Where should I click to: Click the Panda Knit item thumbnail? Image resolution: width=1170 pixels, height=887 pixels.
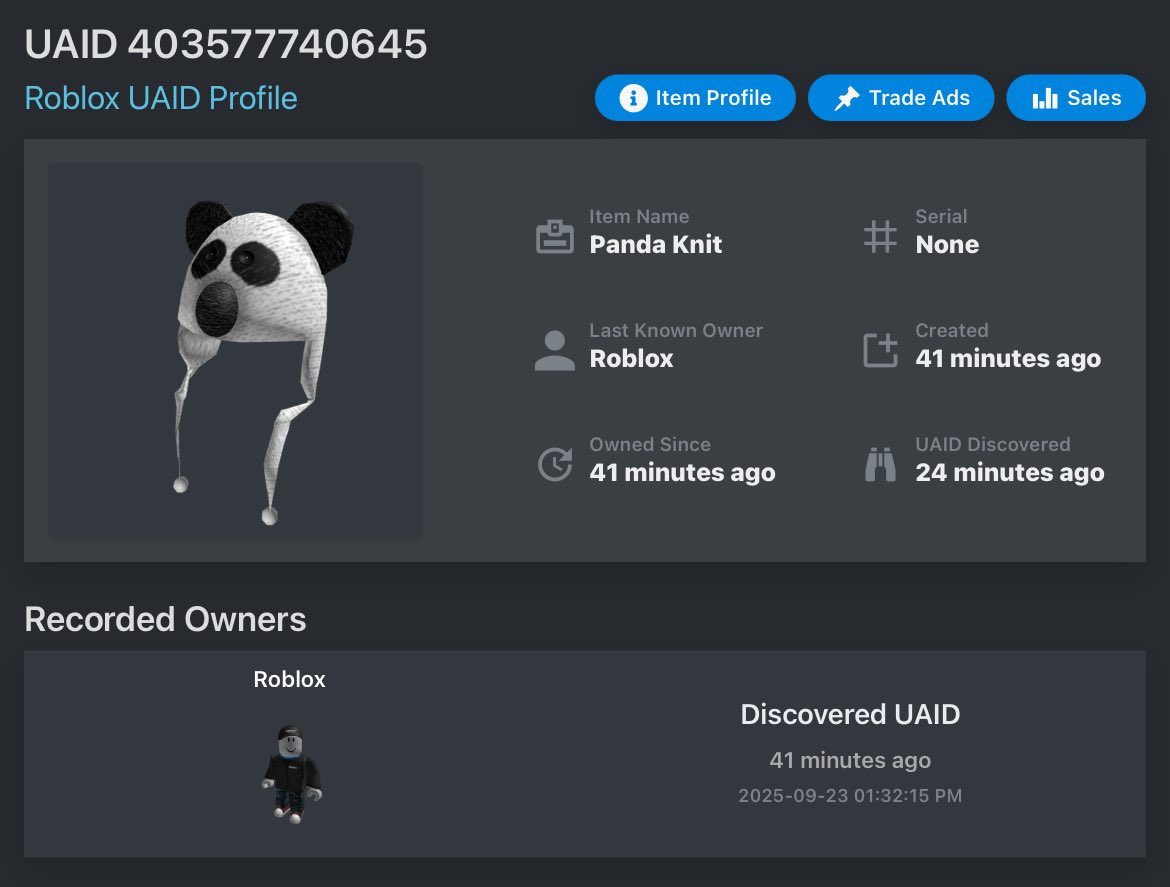[235, 350]
